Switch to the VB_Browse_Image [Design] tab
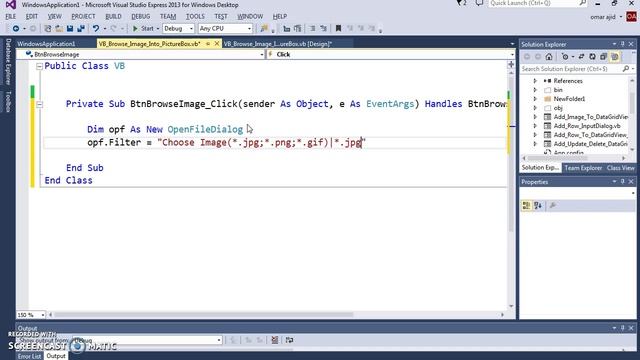This screenshot has width=640, height=360. tap(278, 44)
